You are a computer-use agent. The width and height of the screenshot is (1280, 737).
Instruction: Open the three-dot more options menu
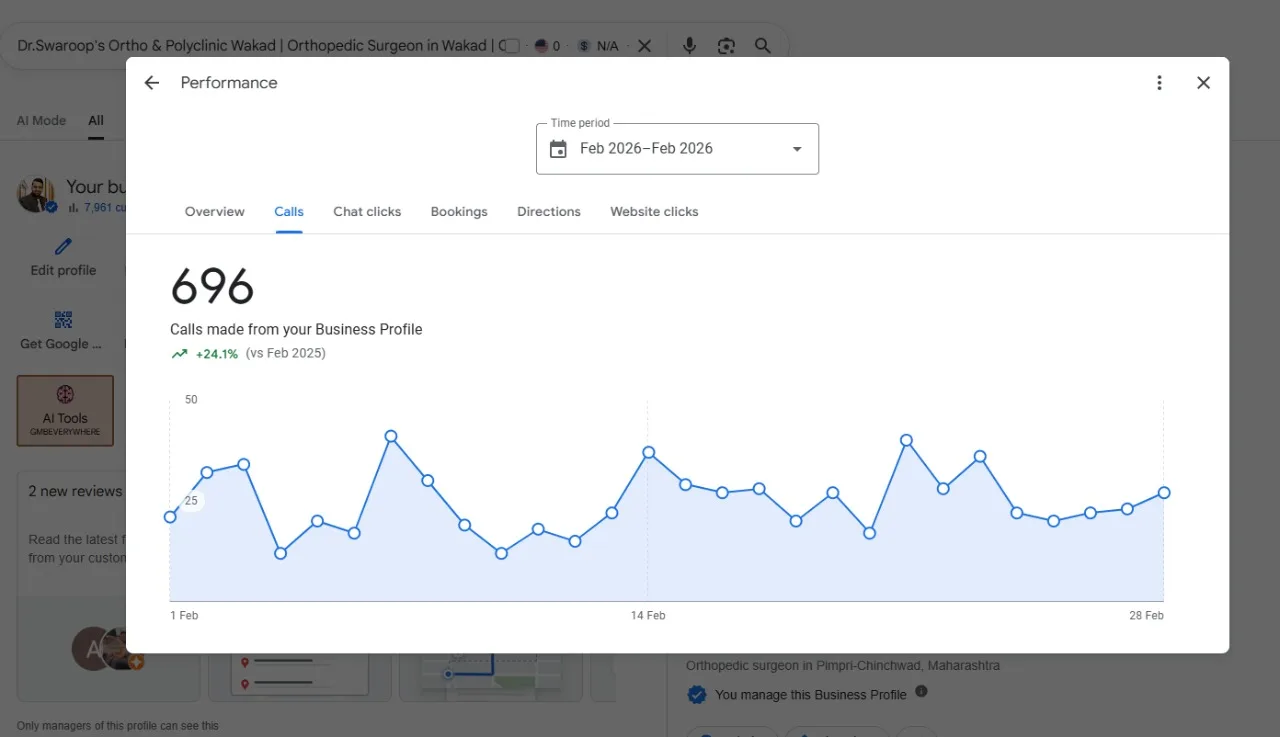tap(1159, 83)
